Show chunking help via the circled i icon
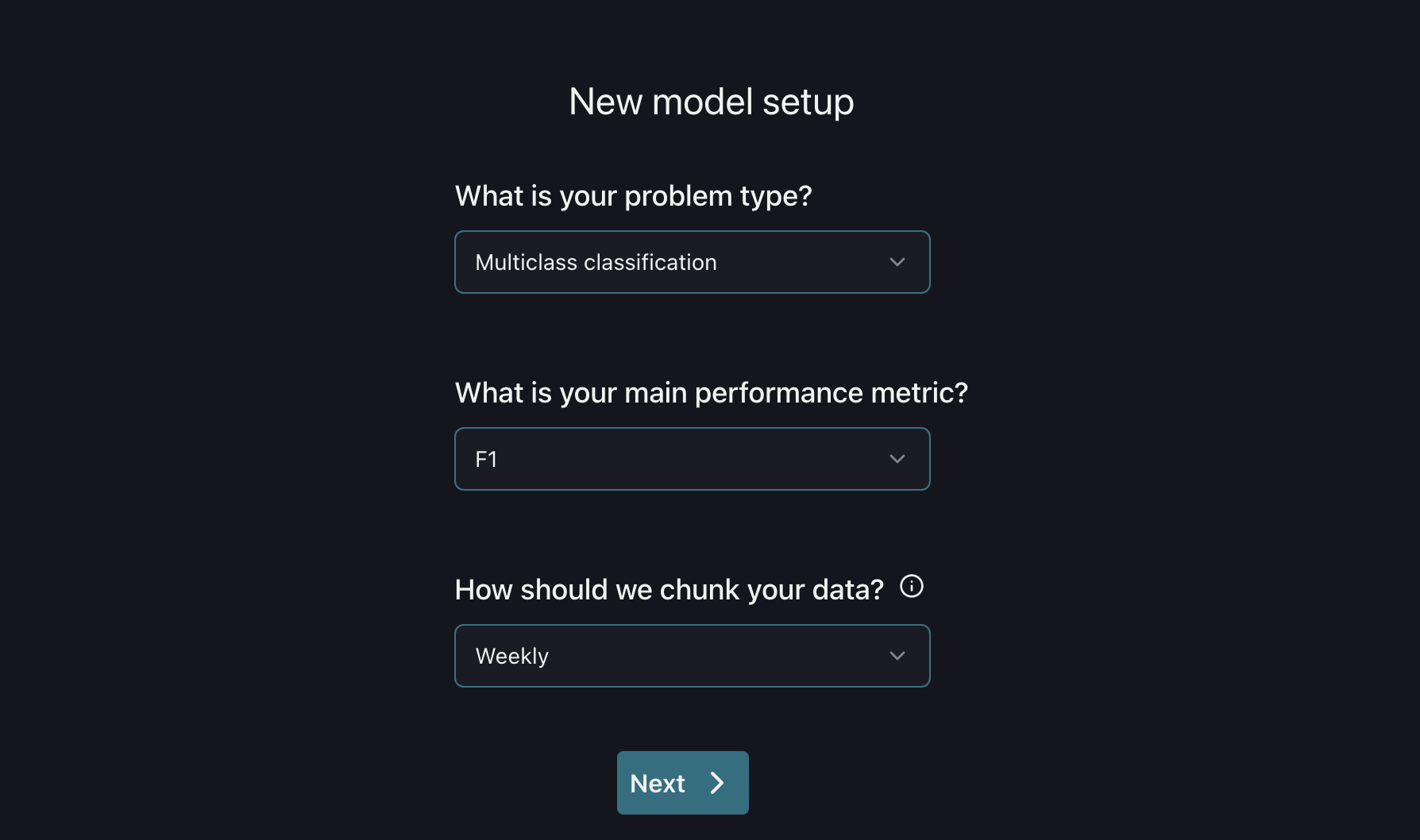The image size is (1420, 840). (x=911, y=587)
